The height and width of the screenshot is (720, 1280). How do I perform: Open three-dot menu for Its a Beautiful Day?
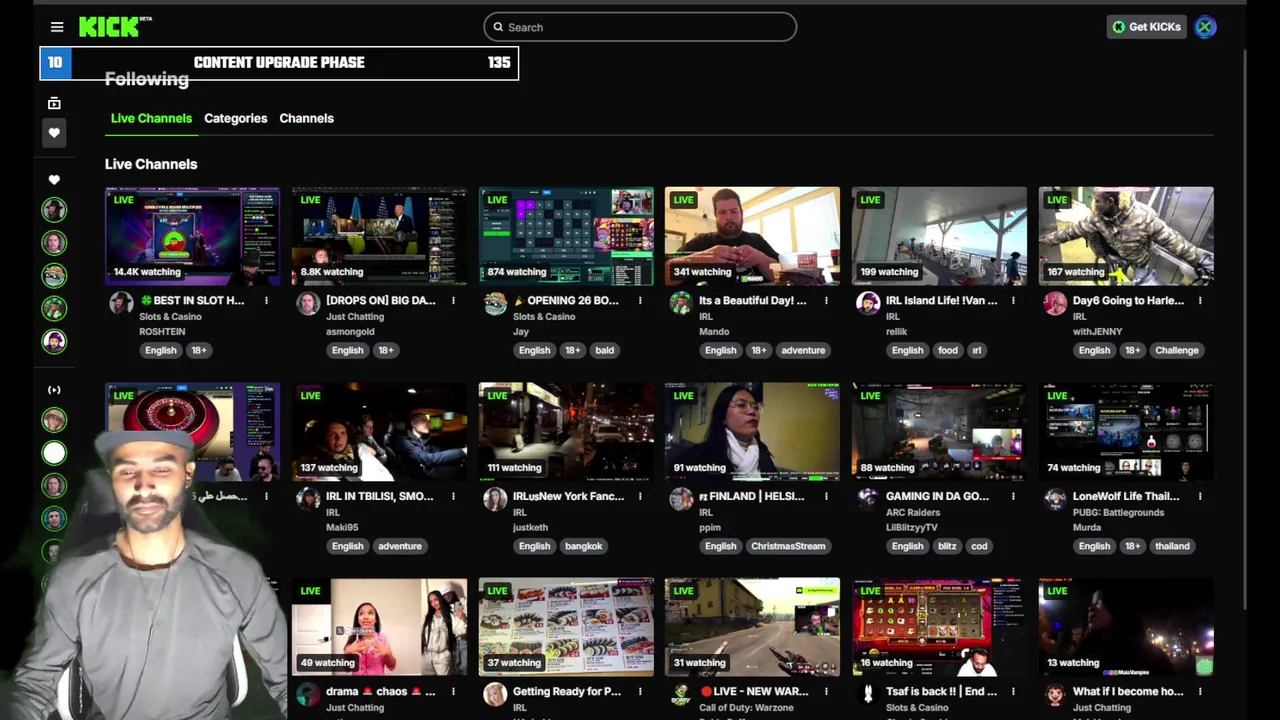click(826, 300)
